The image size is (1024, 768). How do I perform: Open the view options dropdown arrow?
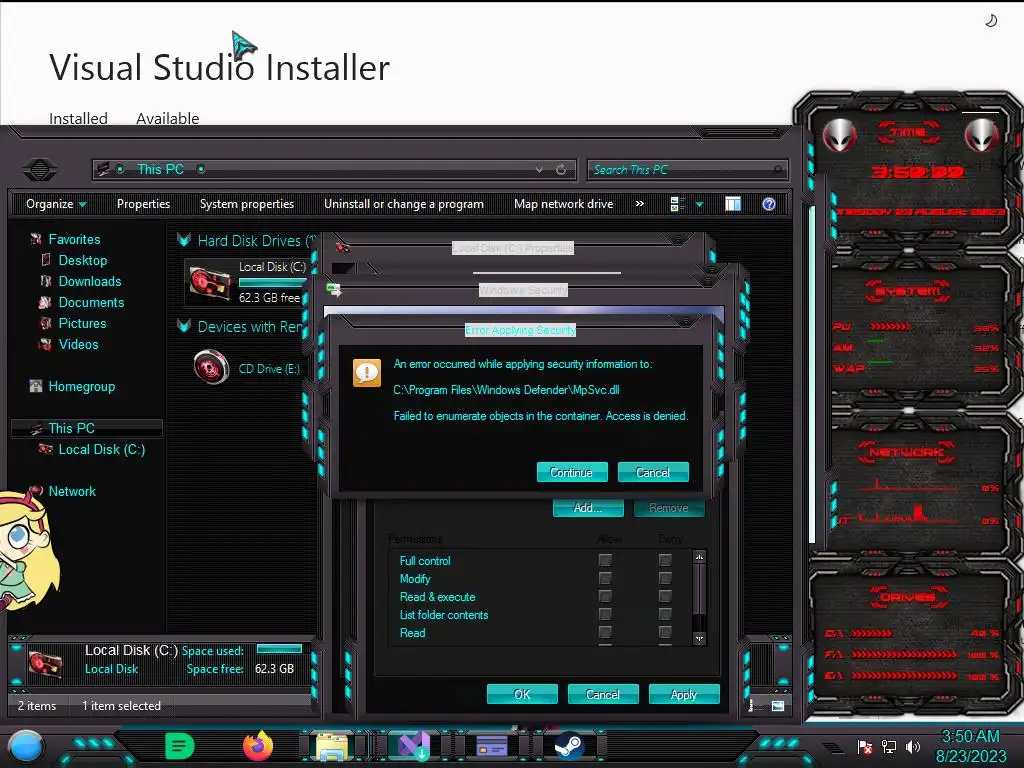coord(699,204)
